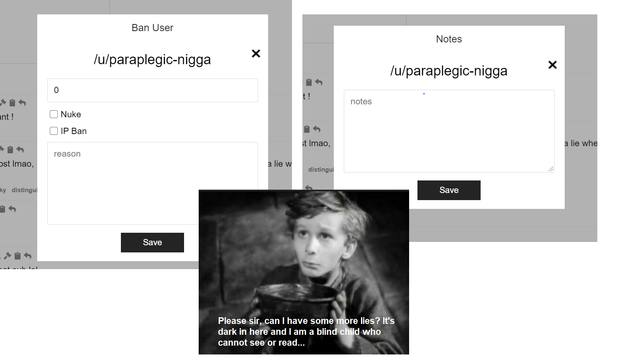This screenshot has height=363, width=640.
Task: Reply arrow above 'ost lmao,' behind Ban User
Action: pos(20,149)
